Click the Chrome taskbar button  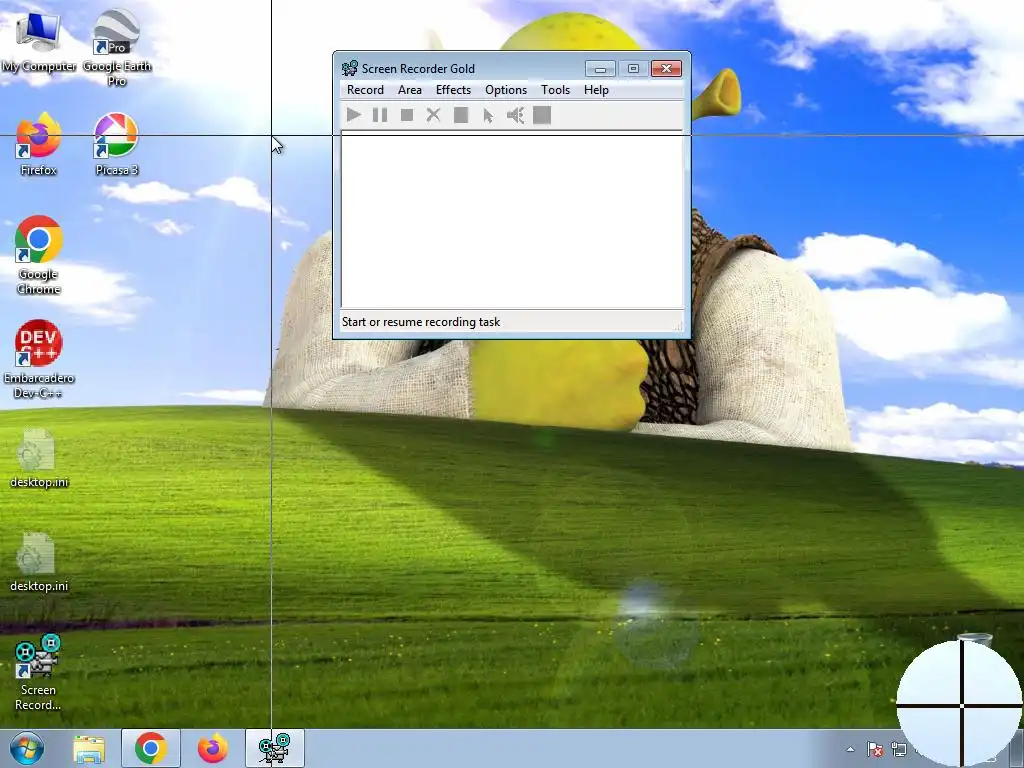point(150,748)
